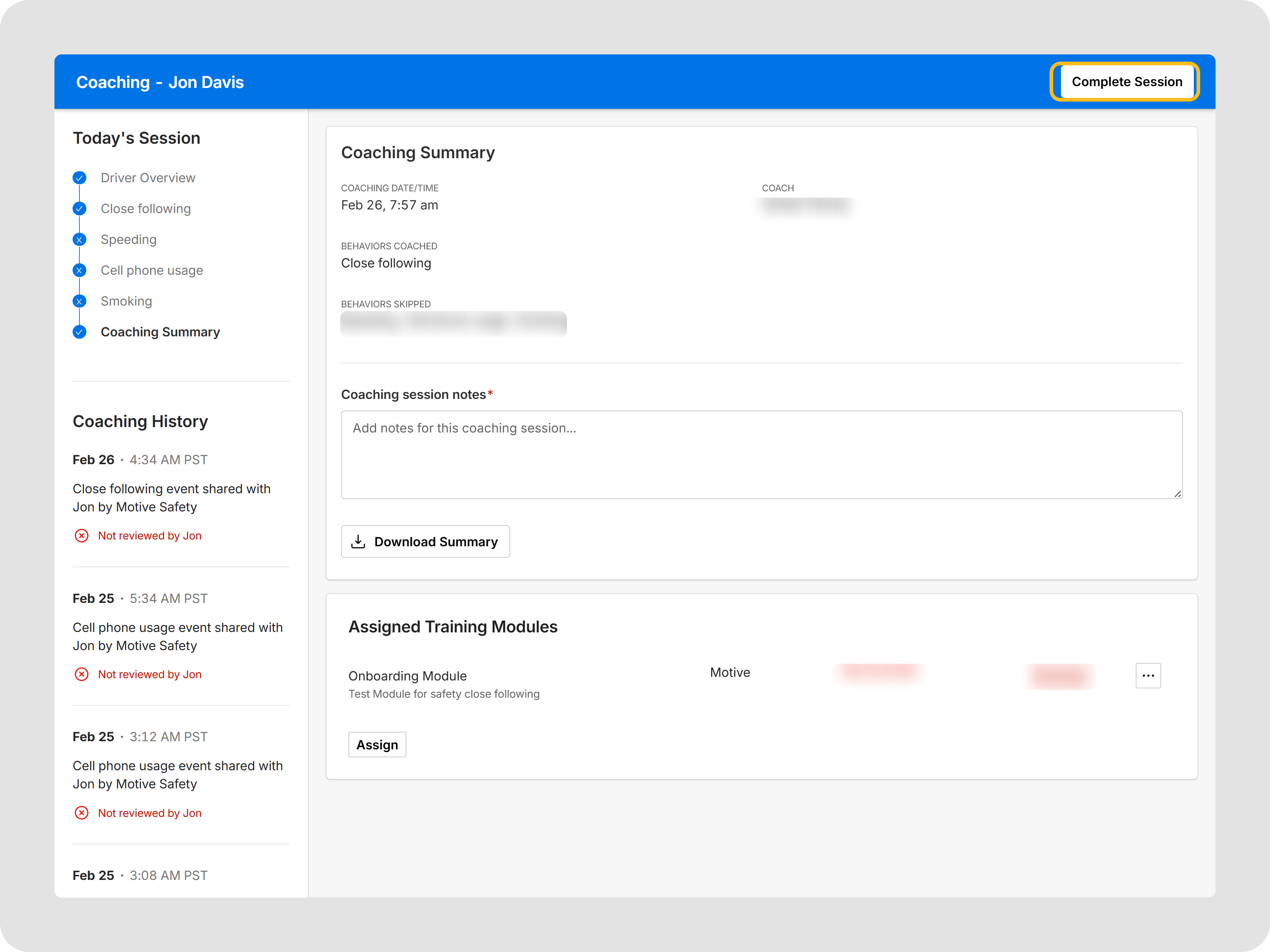Screen dimensions: 1270x952
Task: Click the Driver Overview step checkmark icon
Action: 79,178
